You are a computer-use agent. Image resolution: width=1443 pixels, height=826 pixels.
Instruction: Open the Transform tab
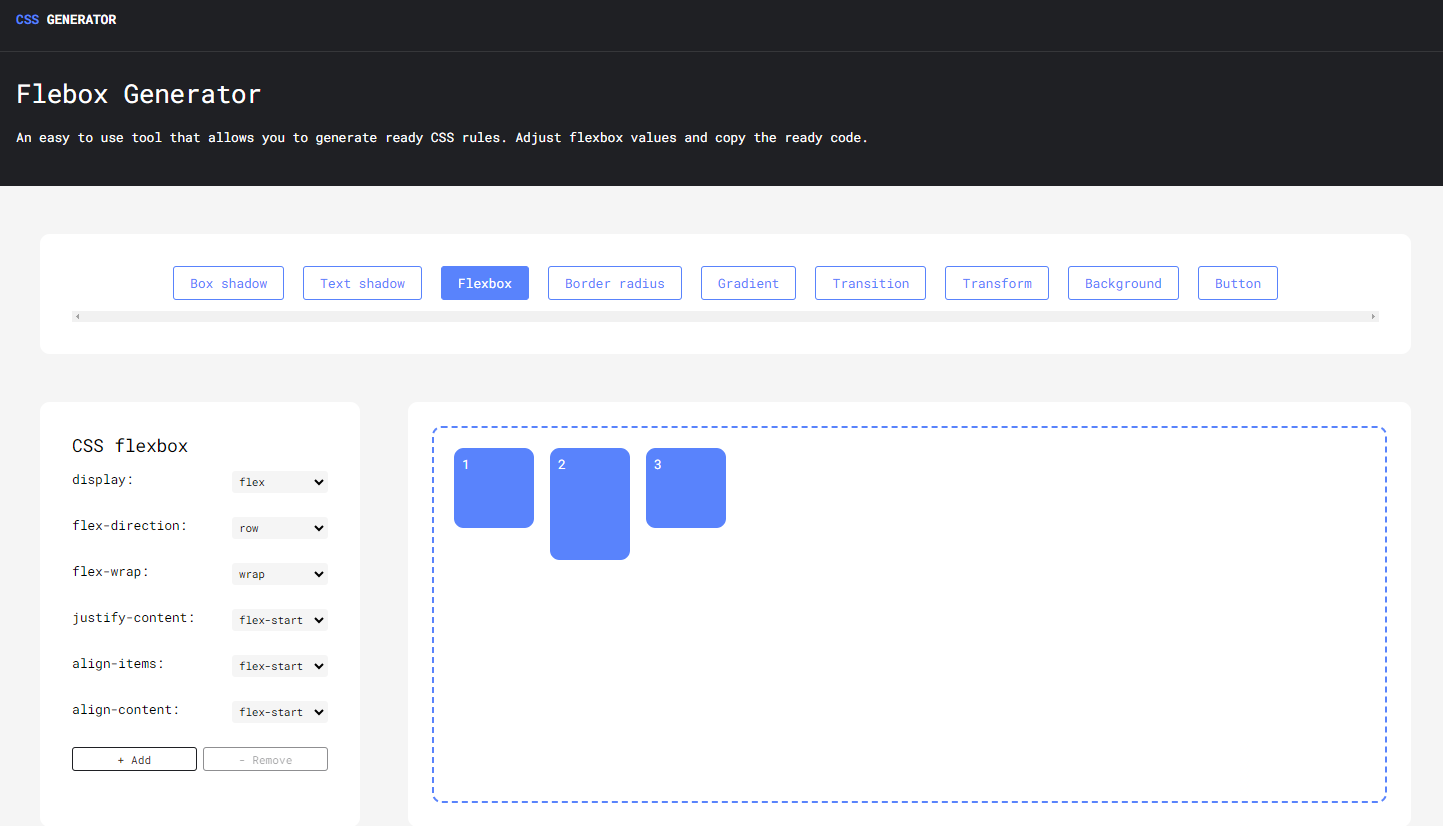tap(996, 283)
